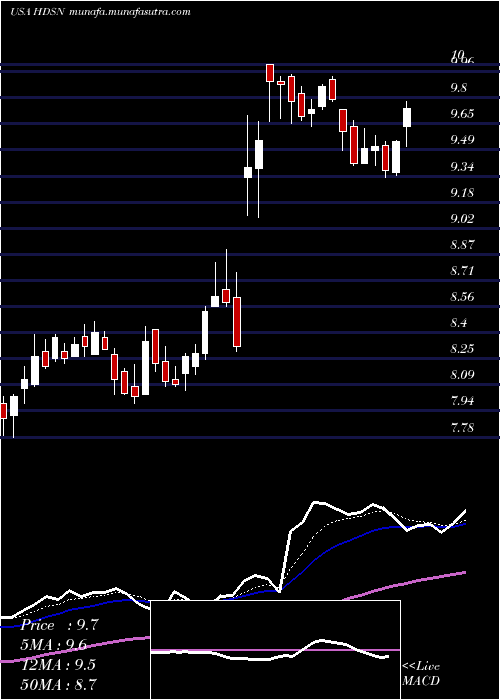Viewport: 500px width, 700px height.
Task: Click the 7.94 price axis label
Action: point(462,401)
